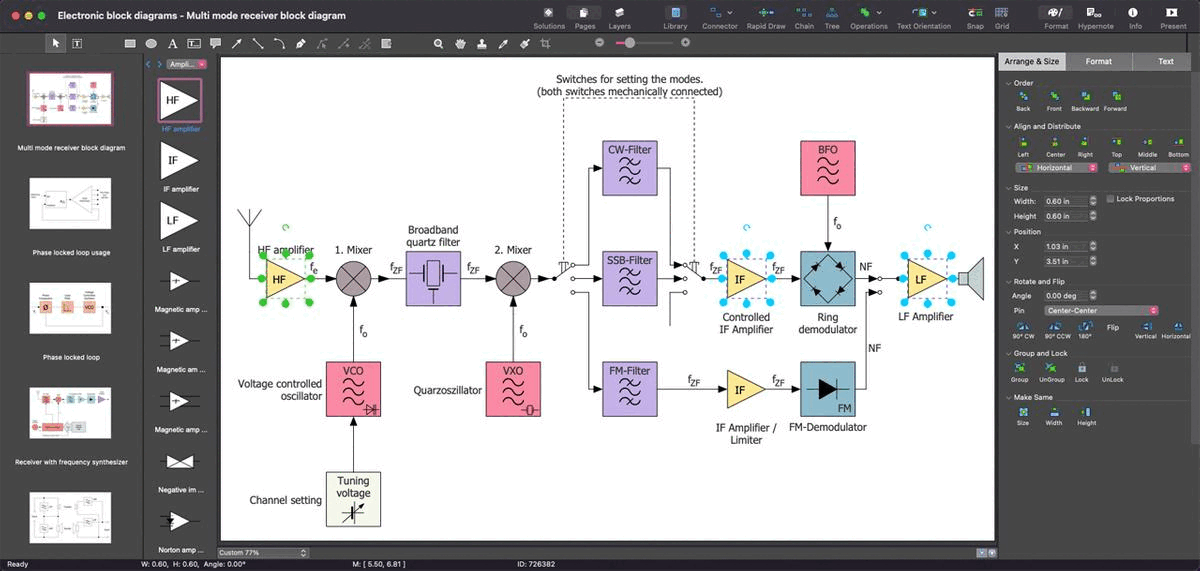The width and height of the screenshot is (1200, 571).
Task: Pick the Eyedropper tool in toolbar
Action: [x=503, y=43]
